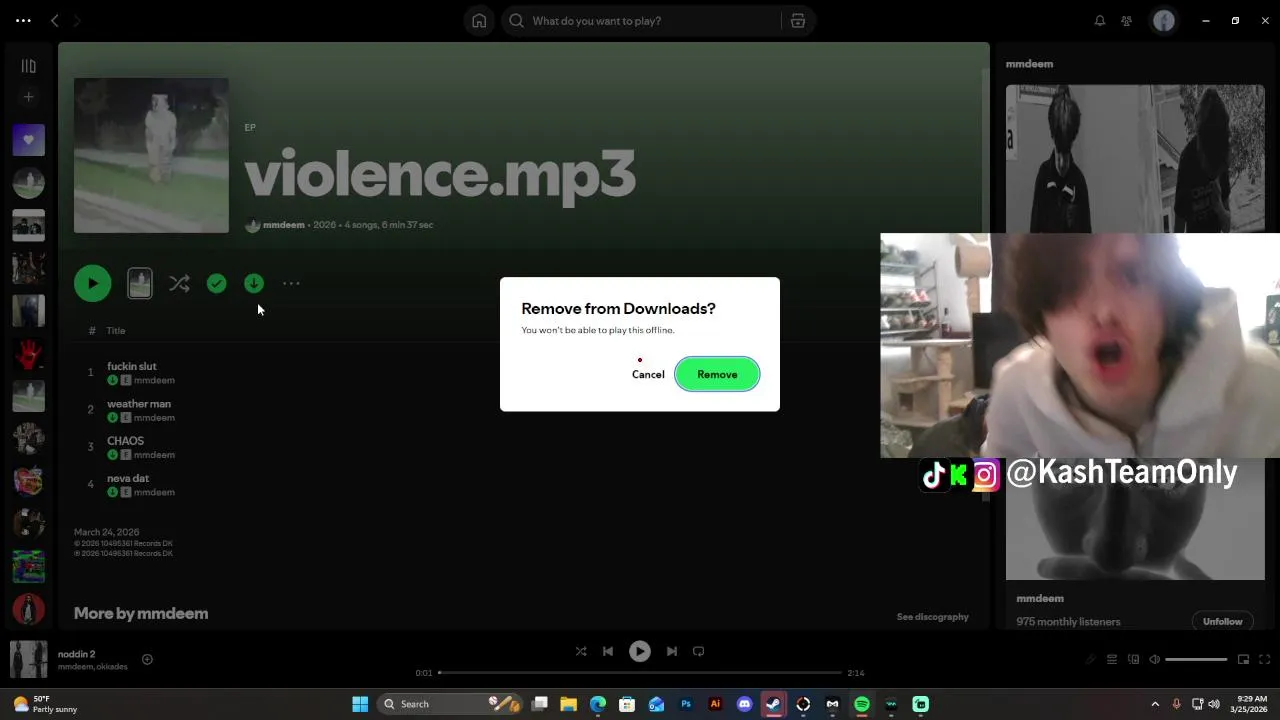Click the Windows taskbar Search box
This screenshot has width=1280, height=720.
(450, 704)
